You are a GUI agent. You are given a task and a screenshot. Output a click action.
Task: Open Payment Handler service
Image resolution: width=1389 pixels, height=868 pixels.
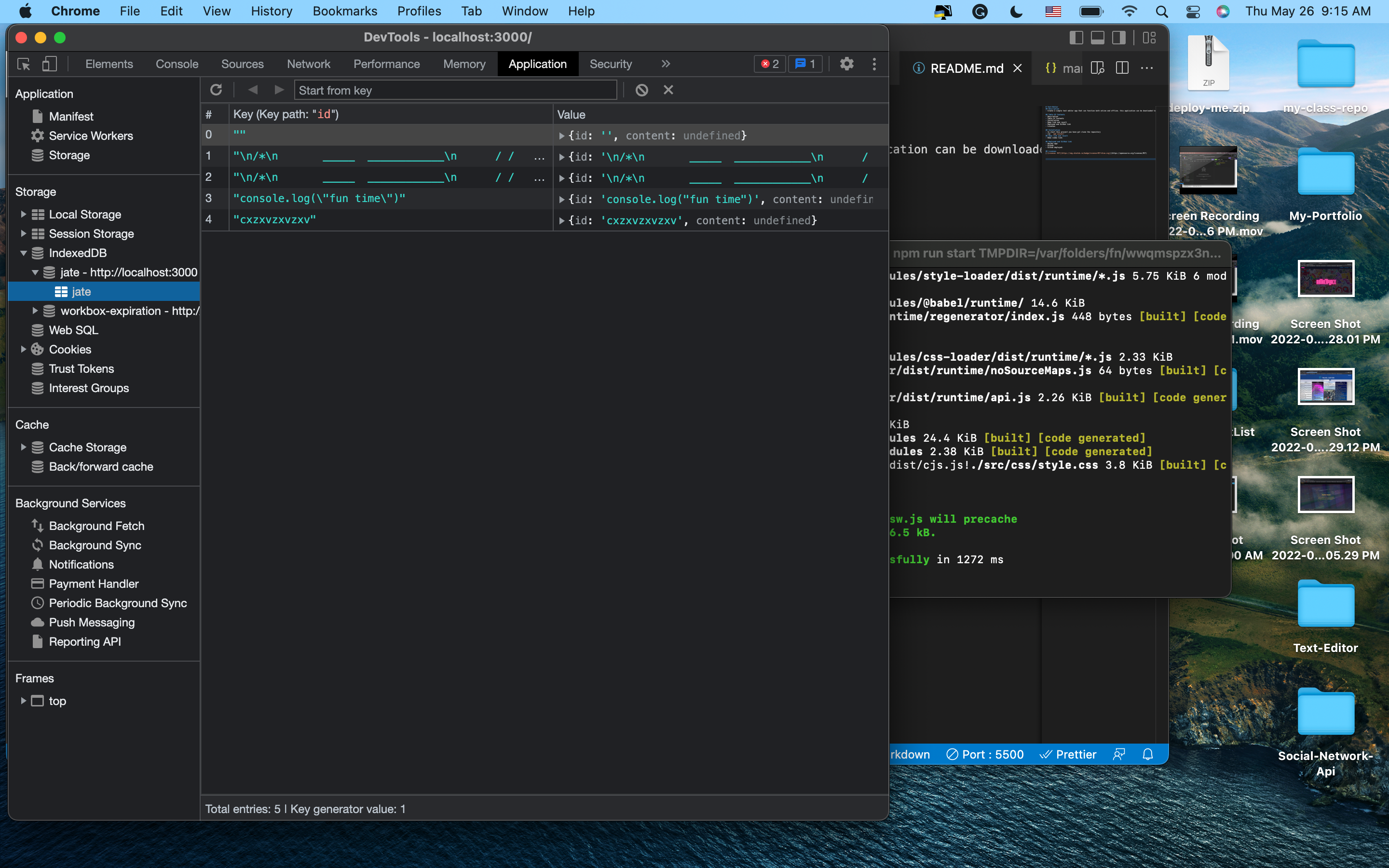point(94,584)
